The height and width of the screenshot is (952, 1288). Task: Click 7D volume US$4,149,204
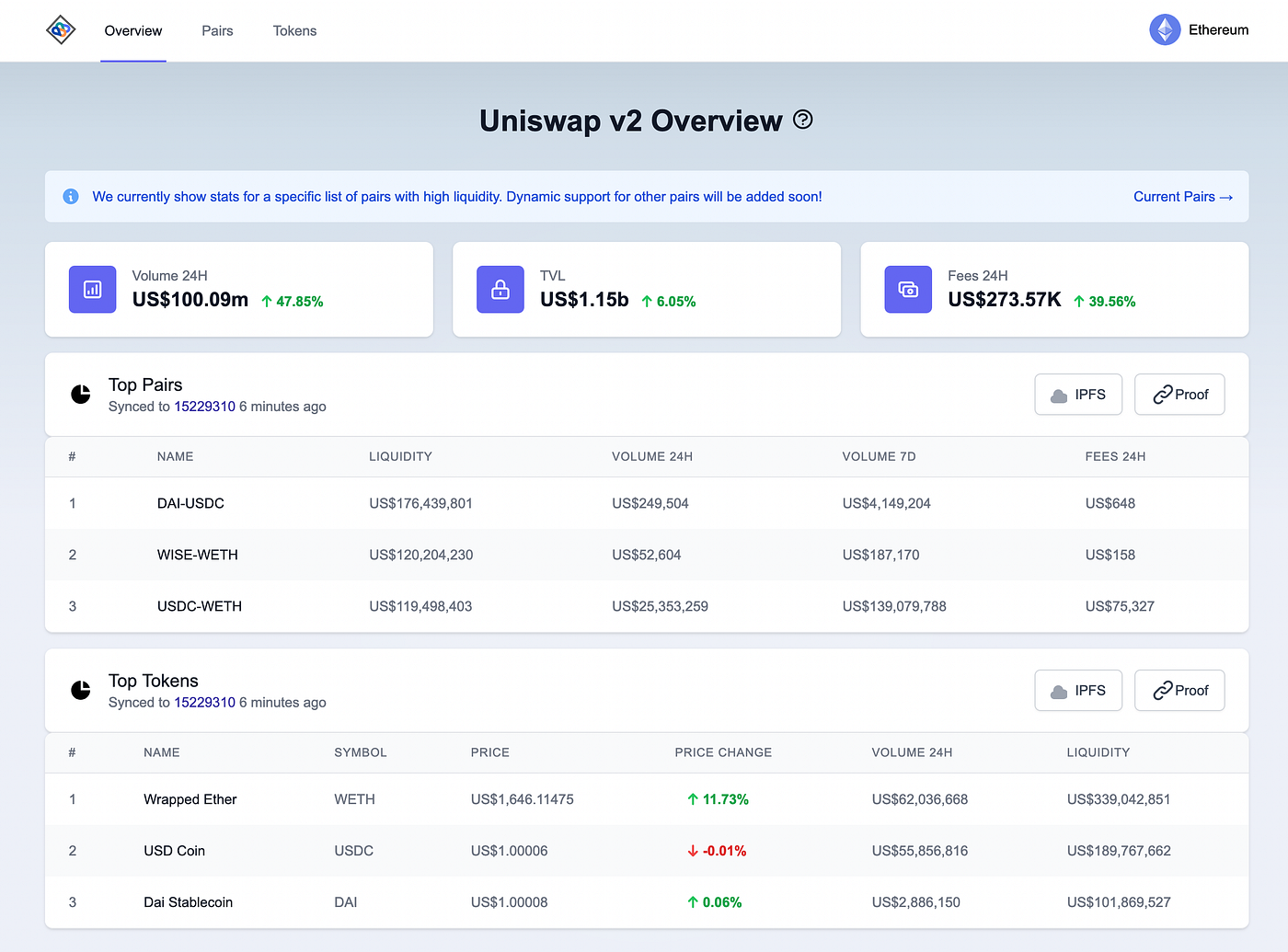point(886,503)
